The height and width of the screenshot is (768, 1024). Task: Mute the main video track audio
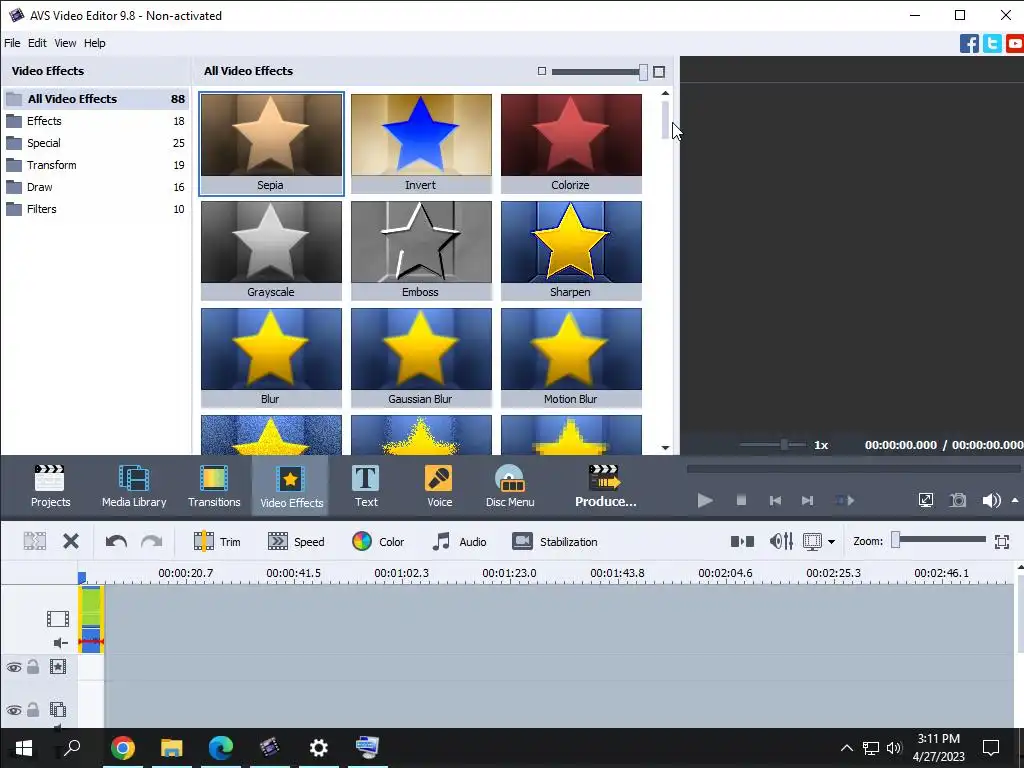click(x=61, y=643)
